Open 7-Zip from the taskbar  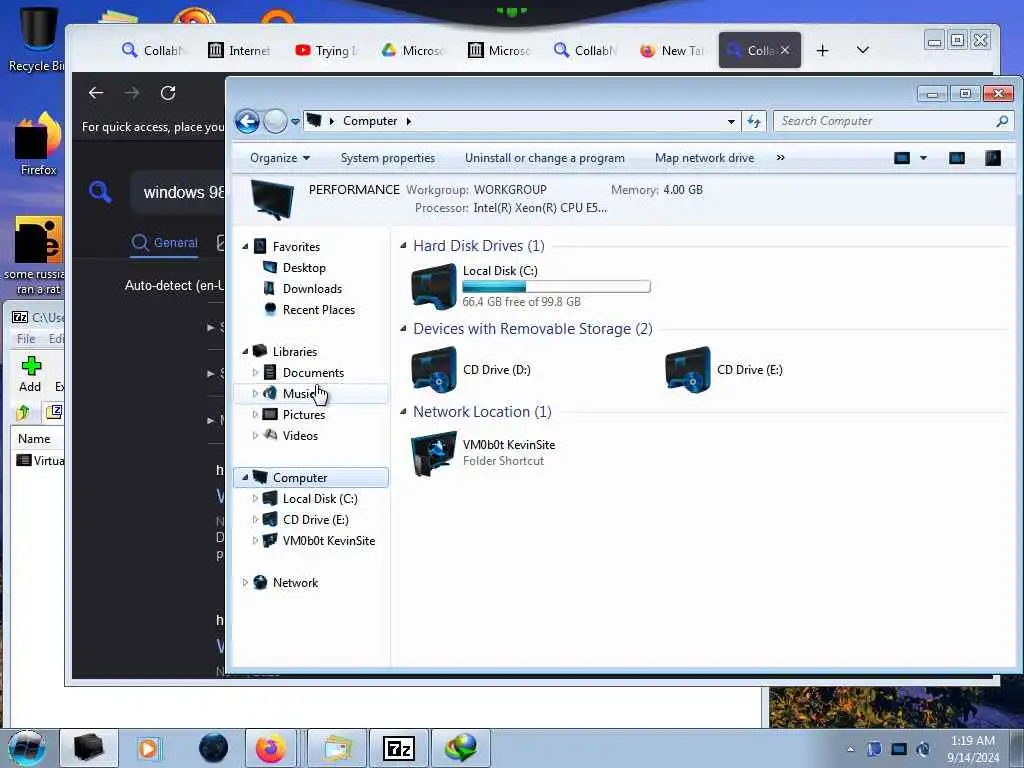[399, 748]
